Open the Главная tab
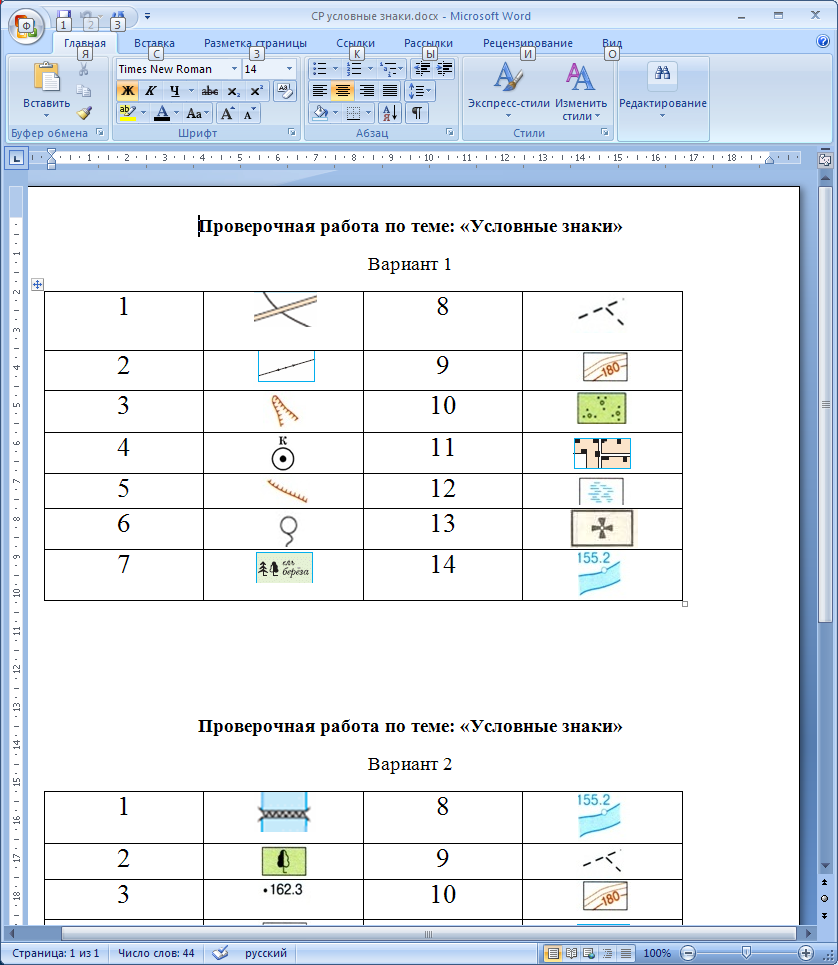 pyautogui.click(x=85, y=43)
